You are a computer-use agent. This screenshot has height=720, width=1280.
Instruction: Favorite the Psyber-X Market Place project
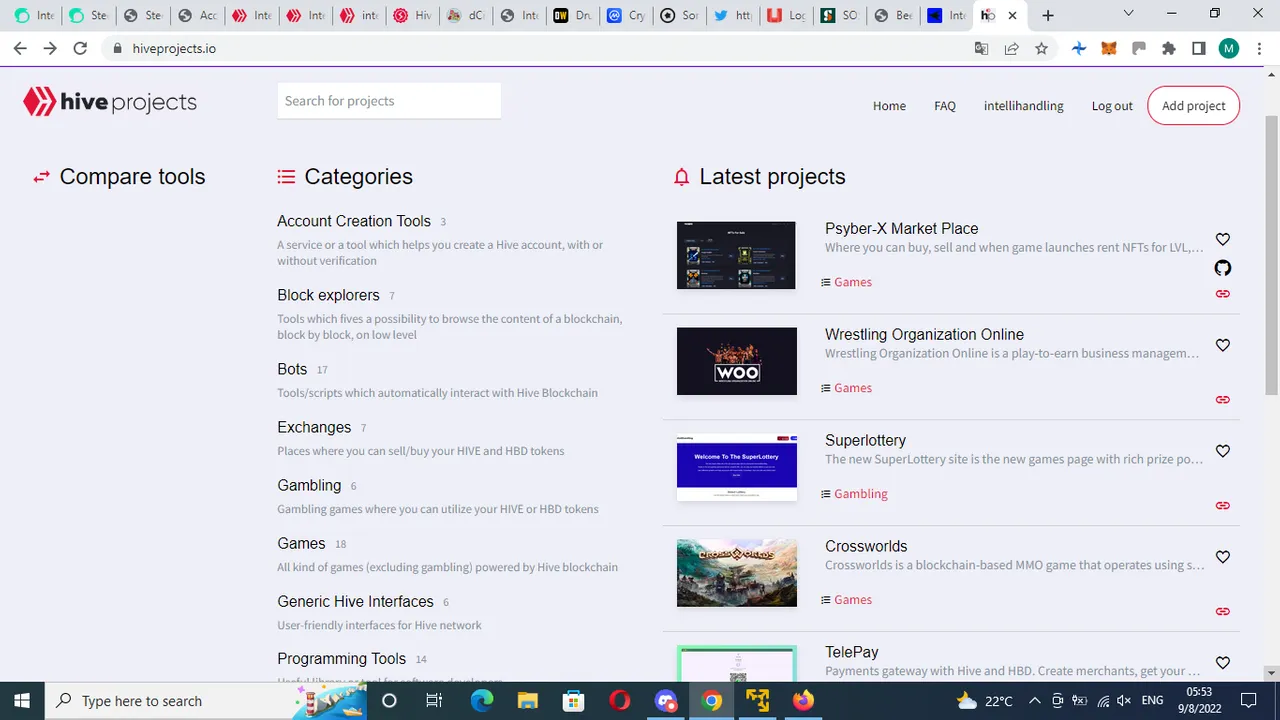pos(1222,239)
